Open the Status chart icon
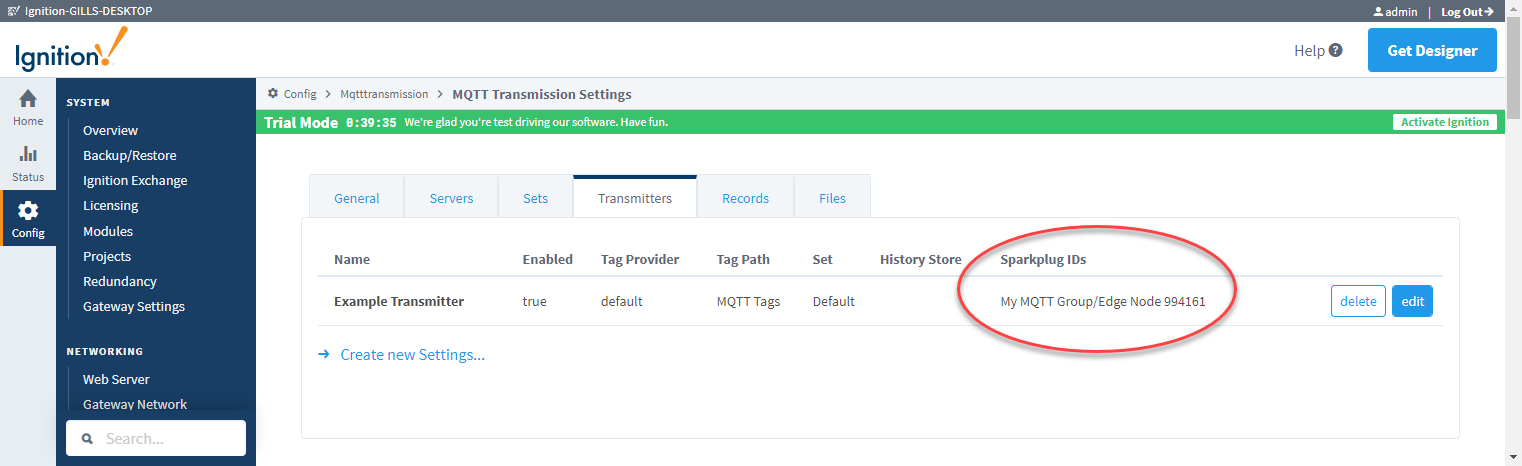 [28, 155]
